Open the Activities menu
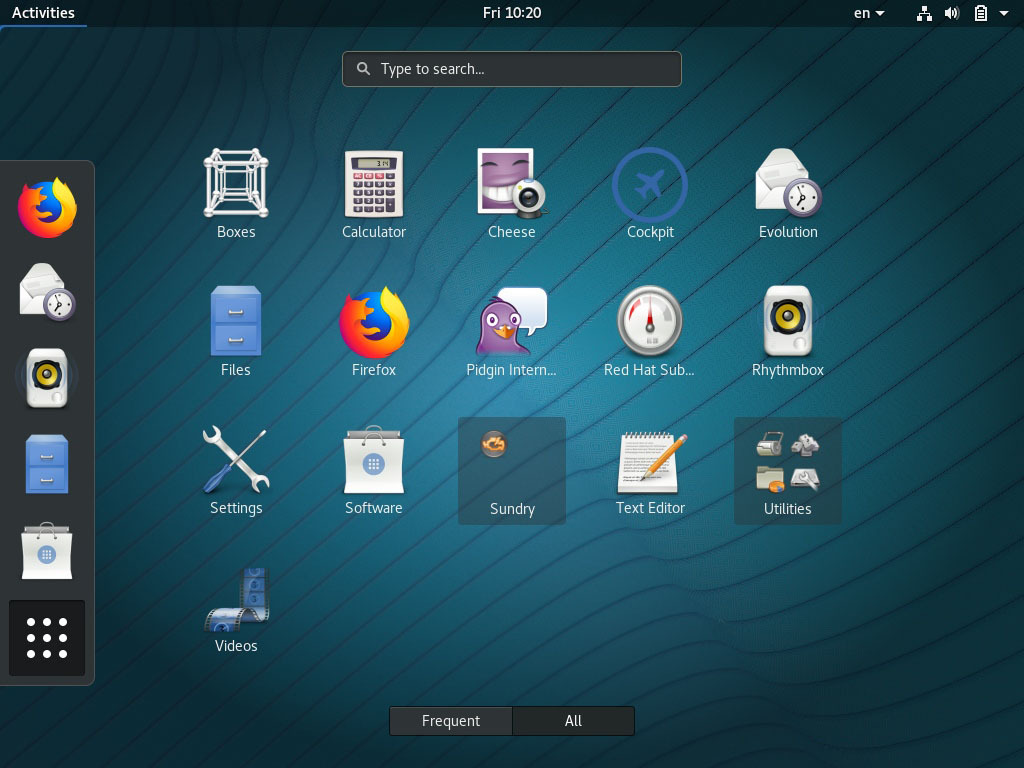 pos(44,12)
